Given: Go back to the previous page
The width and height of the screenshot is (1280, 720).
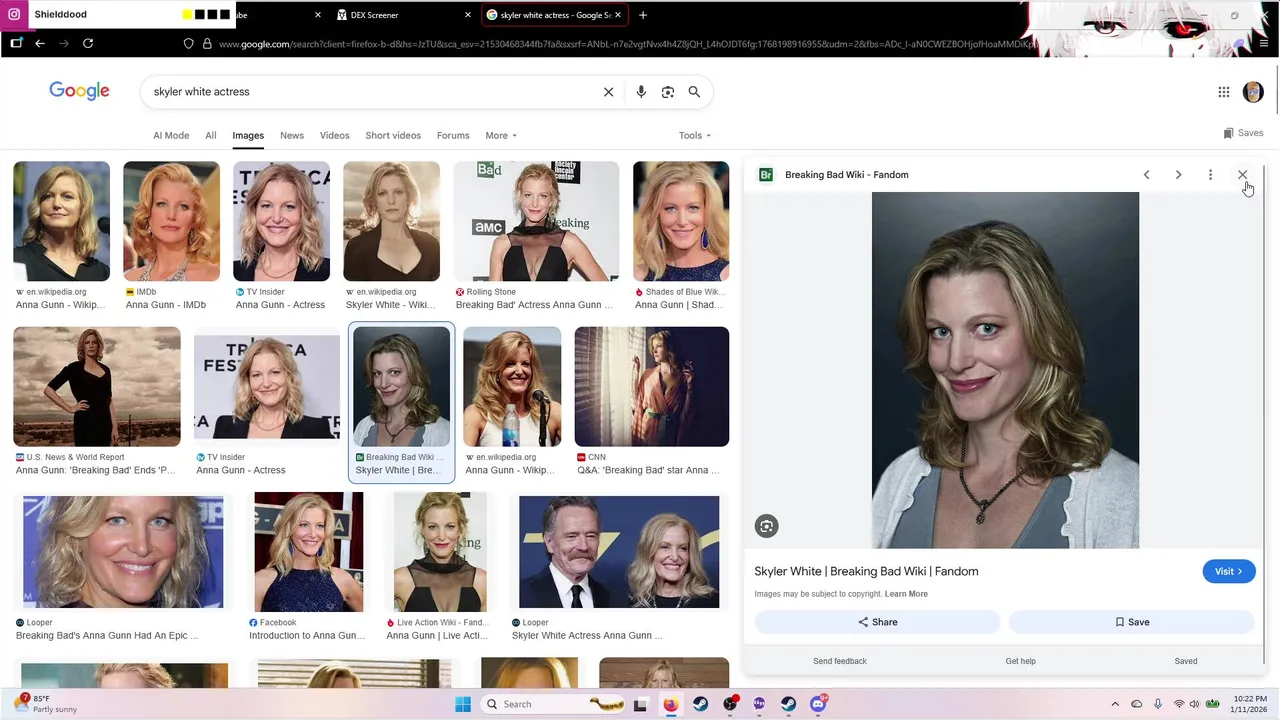Looking at the screenshot, I should (40, 43).
